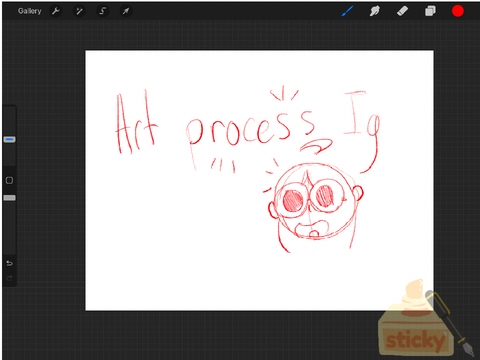Image resolution: width=480 pixels, height=360 pixels.
Task: Open the Gallery view
Action: pyautogui.click(x=30, y=11)
